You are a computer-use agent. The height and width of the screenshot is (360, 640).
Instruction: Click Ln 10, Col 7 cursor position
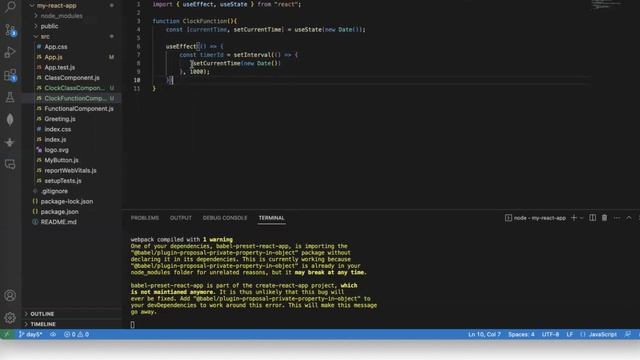[x=484, y=334]
